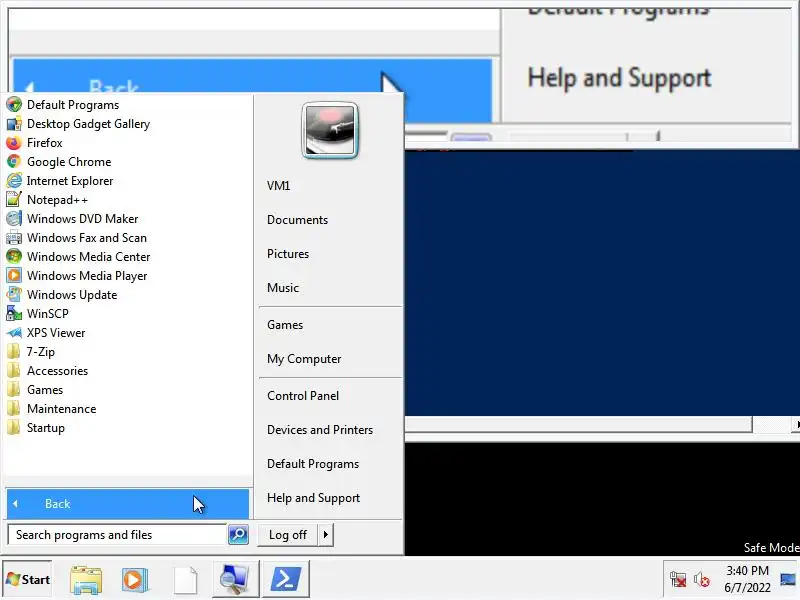
Task: Click muted volume tray icon
Action: click(x=702, y=580)
